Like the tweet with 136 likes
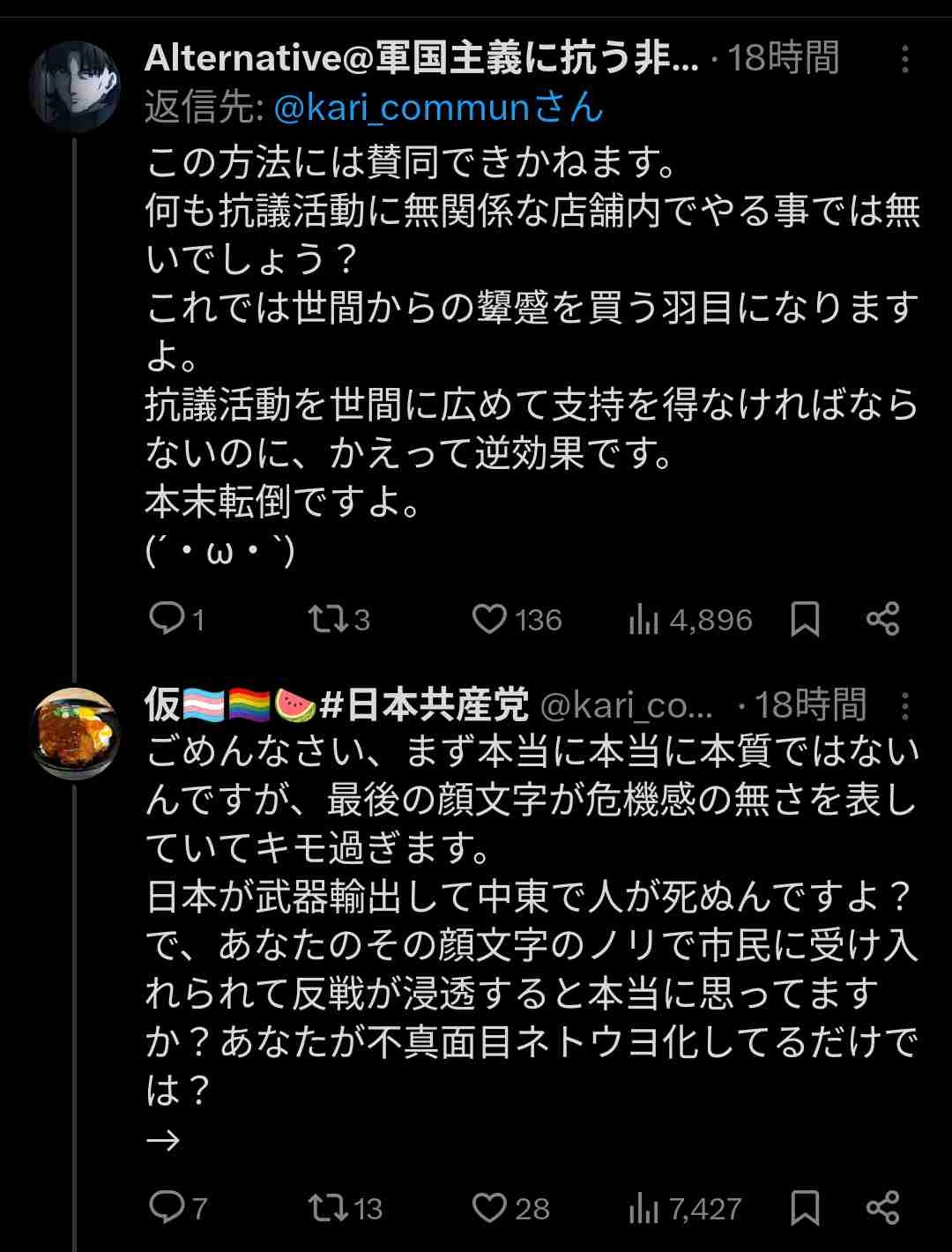 (x=489, y=619)
